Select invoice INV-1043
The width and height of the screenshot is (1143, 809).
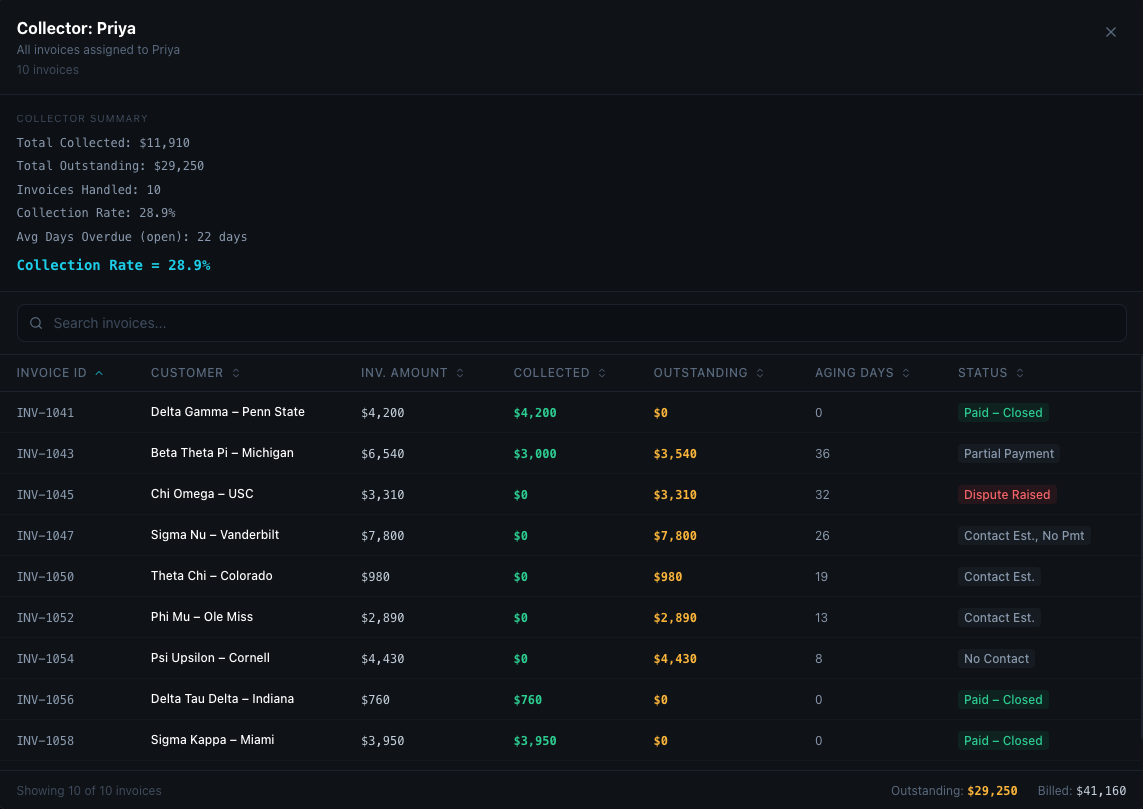pyautogui.click(x=45, y=453)
